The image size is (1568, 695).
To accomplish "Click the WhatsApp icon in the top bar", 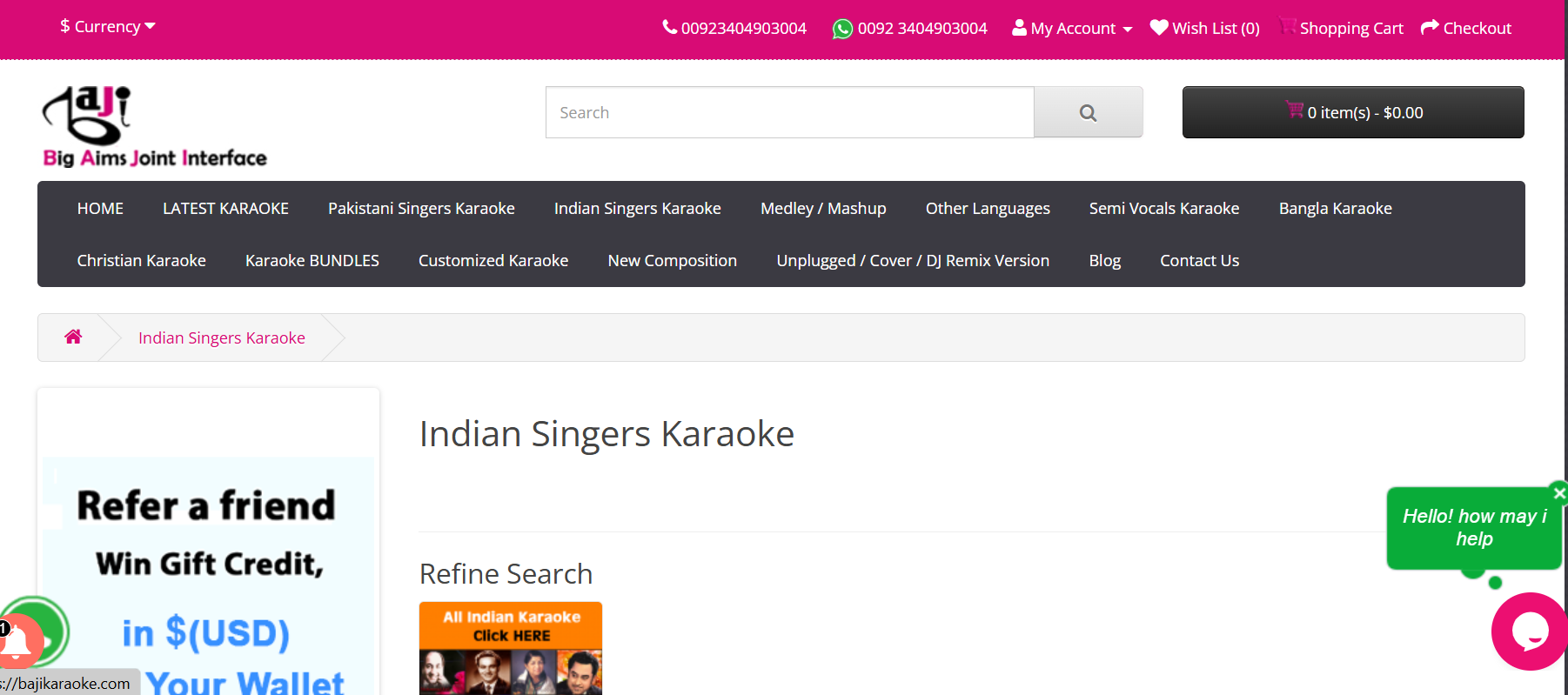I will 842,29.
